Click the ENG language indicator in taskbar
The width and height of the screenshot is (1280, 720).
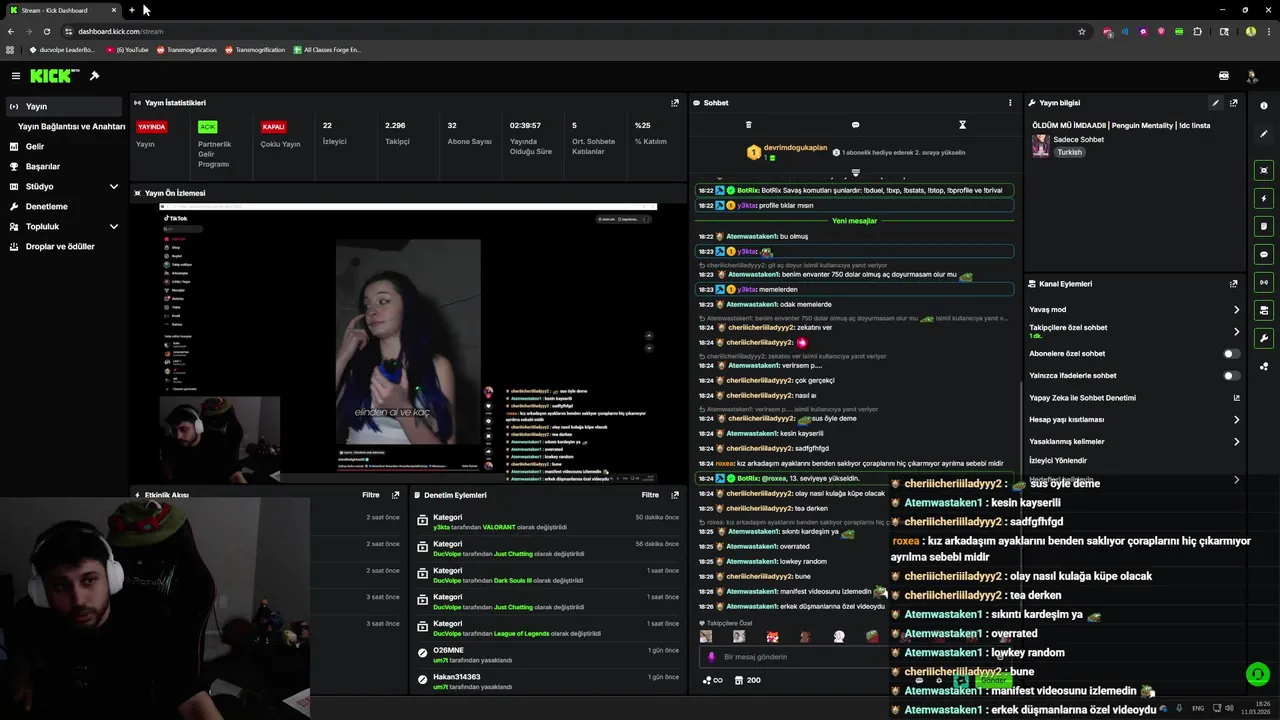(1198, 708)
